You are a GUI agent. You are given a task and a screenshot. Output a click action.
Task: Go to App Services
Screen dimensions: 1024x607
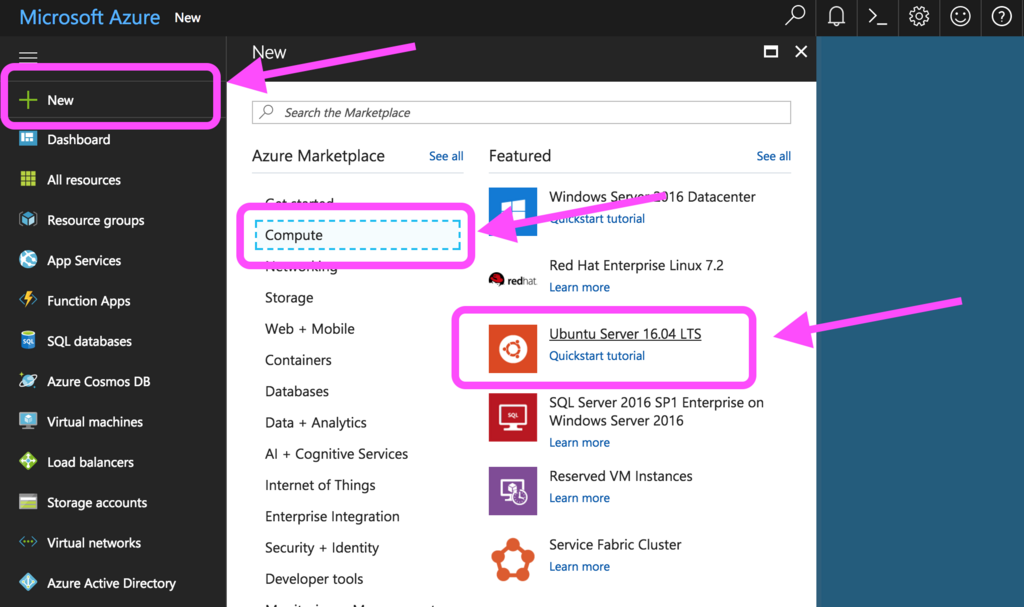click(84, 260)
